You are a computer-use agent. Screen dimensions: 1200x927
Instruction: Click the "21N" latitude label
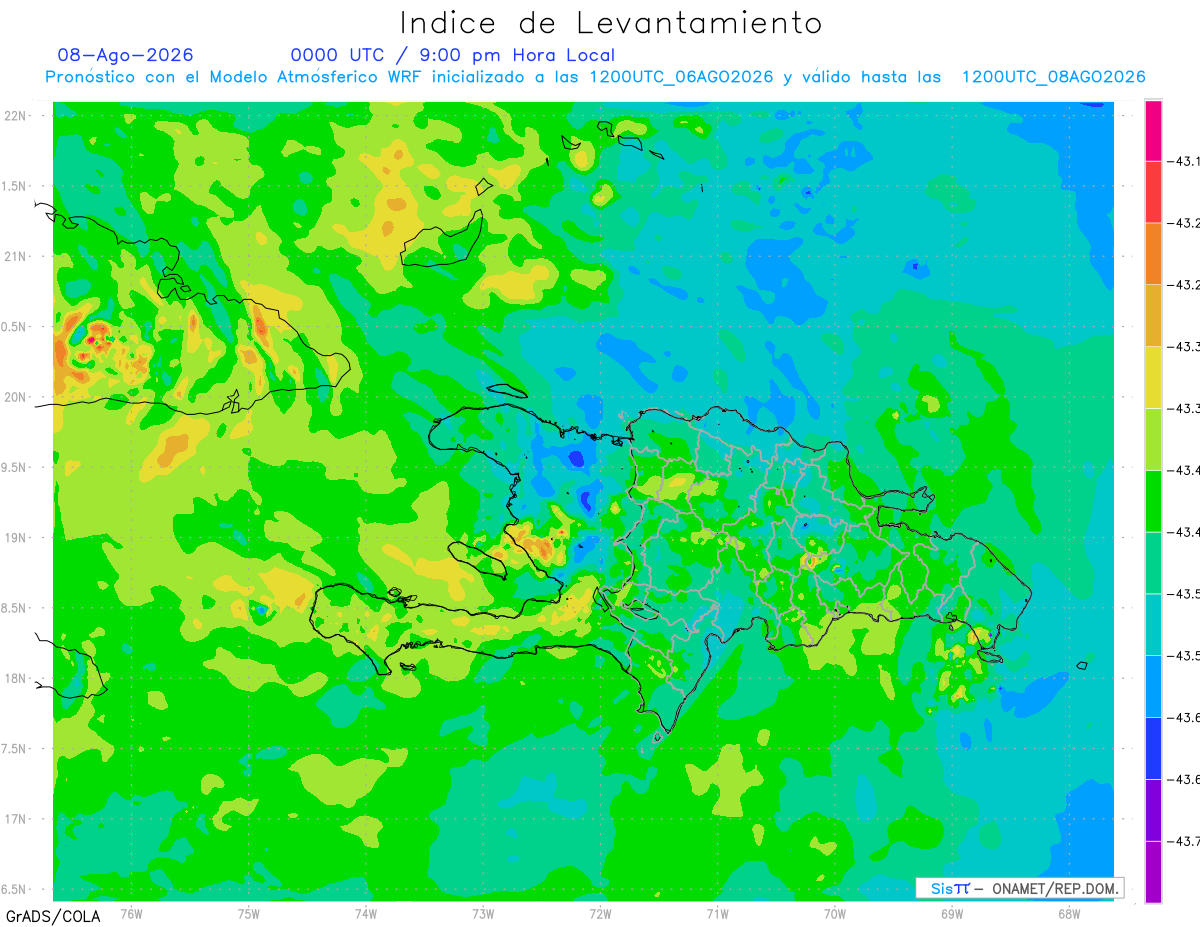coord(16,256)
